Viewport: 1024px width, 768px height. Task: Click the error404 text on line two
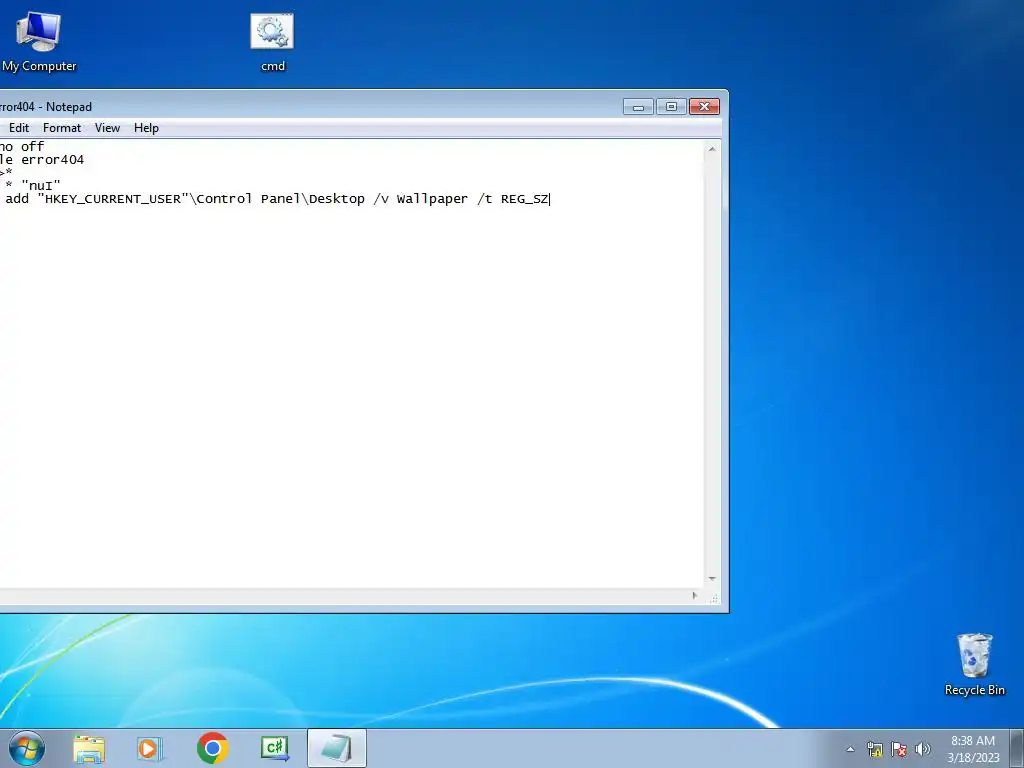[x=52, y=160]
